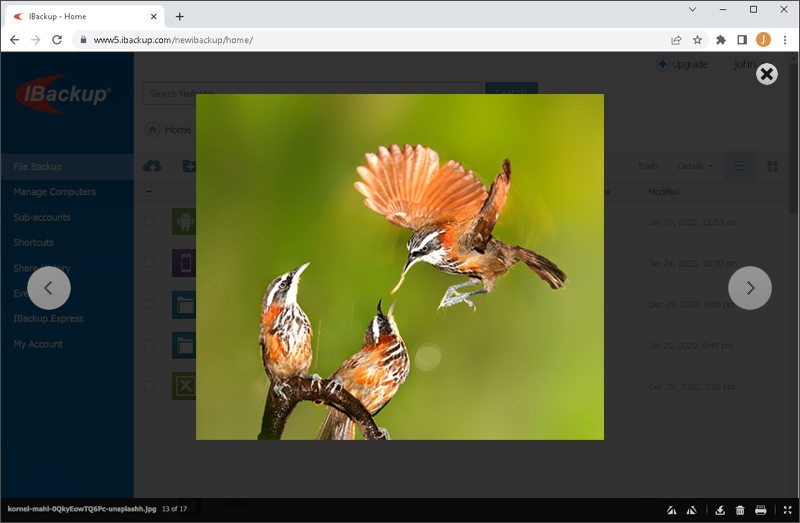Delete the image using the trash icon

[x=740, y=510]
